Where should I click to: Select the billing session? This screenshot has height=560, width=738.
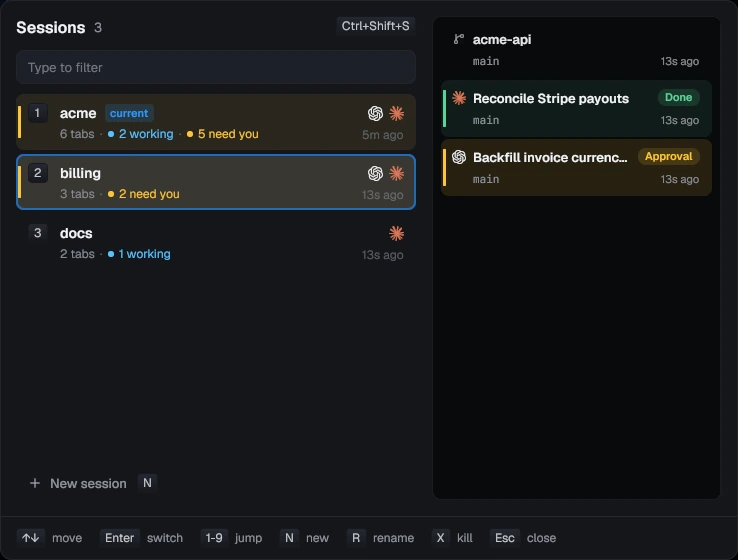pyautogui.click(x=216, y=182)
